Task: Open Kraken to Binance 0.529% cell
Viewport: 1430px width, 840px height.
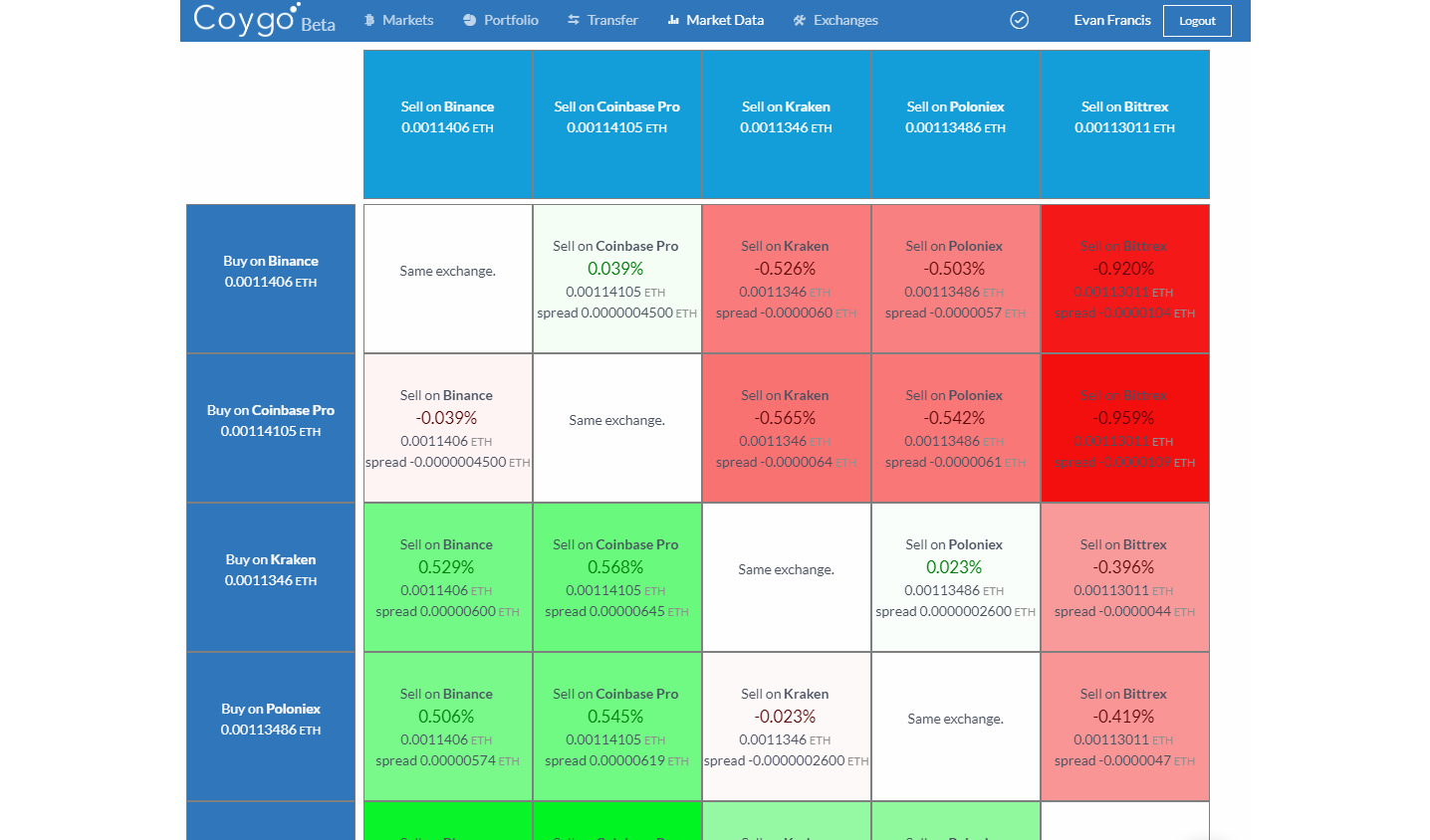Action: pyautogui.click(x=448, y=577)
